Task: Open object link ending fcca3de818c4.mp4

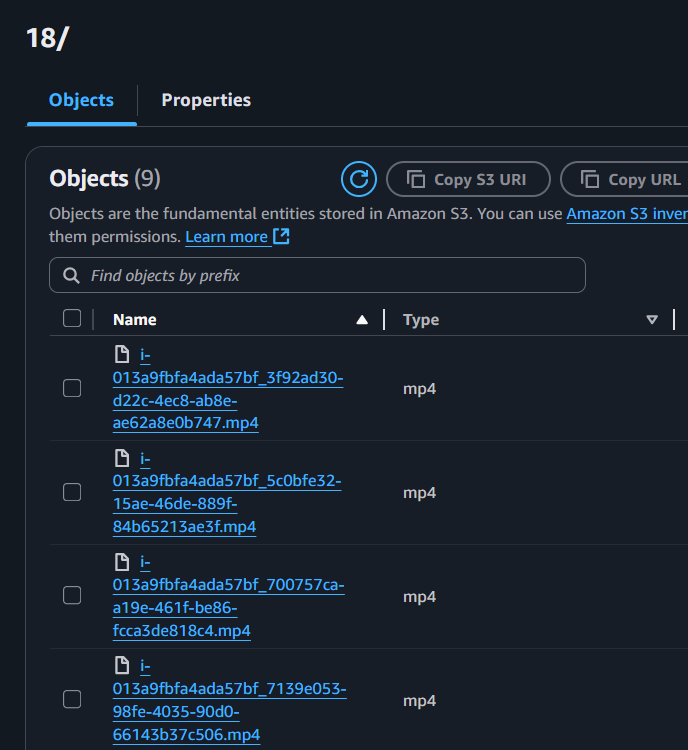Action: (x=228, y=596)
